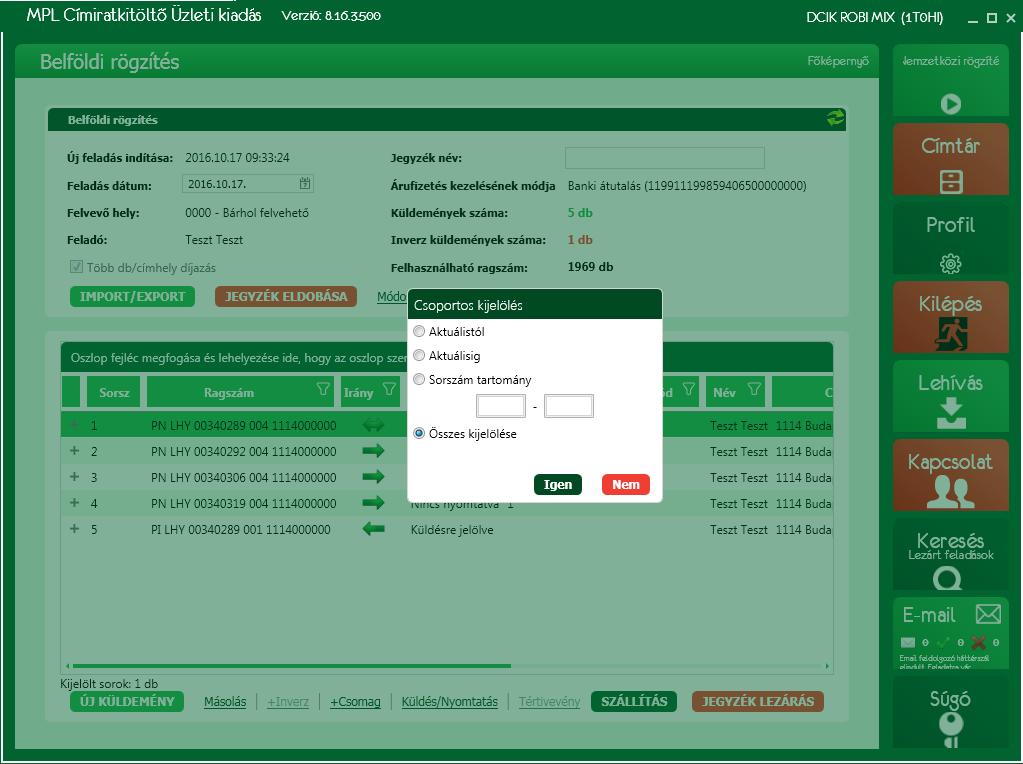1023x764 pixels.
Task: Click the first Sorszám tartomány range field
Action: (501, 406)
